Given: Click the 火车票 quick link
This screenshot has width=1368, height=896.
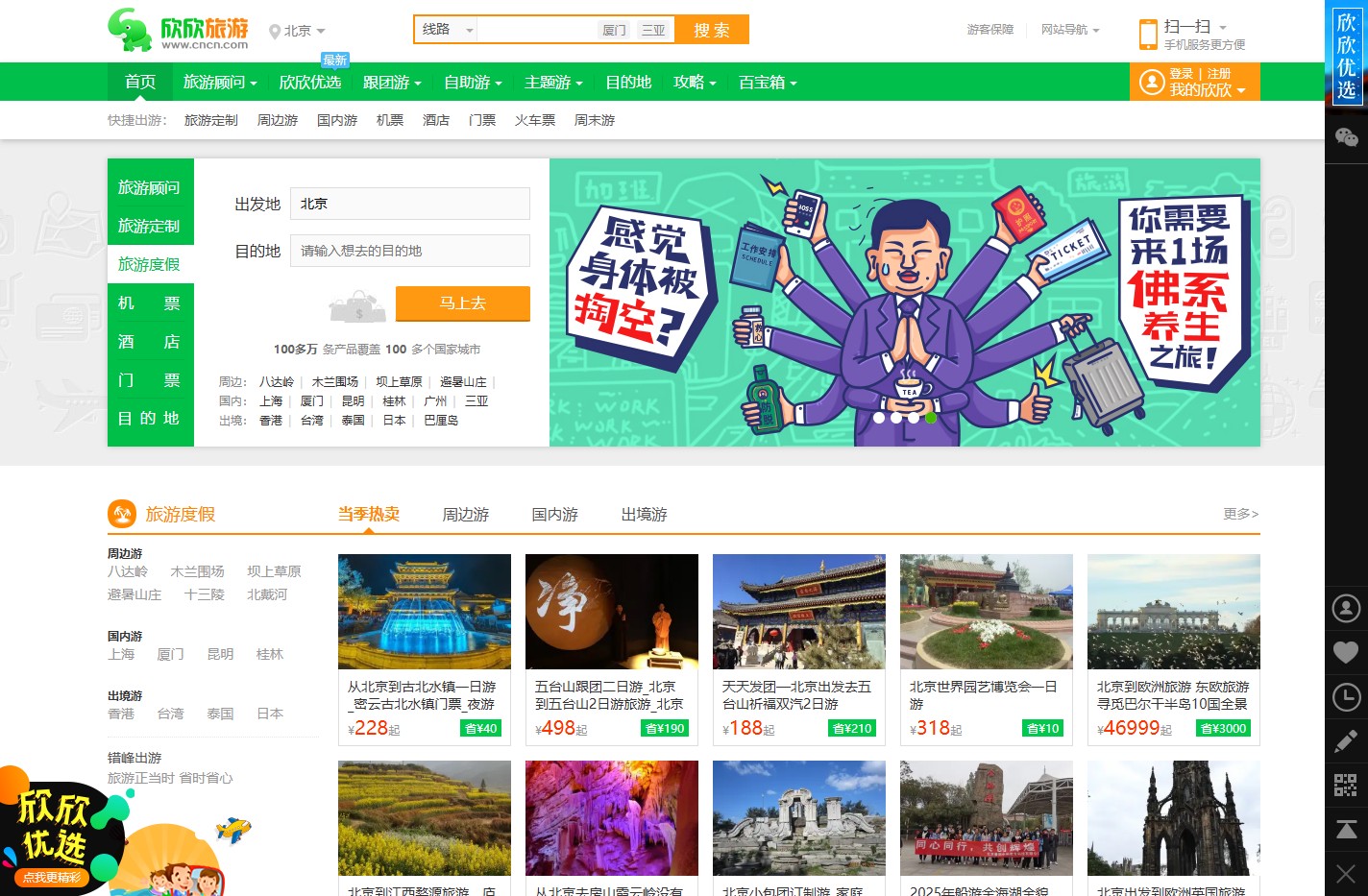Looking at the screenshot, I should 535,120.
